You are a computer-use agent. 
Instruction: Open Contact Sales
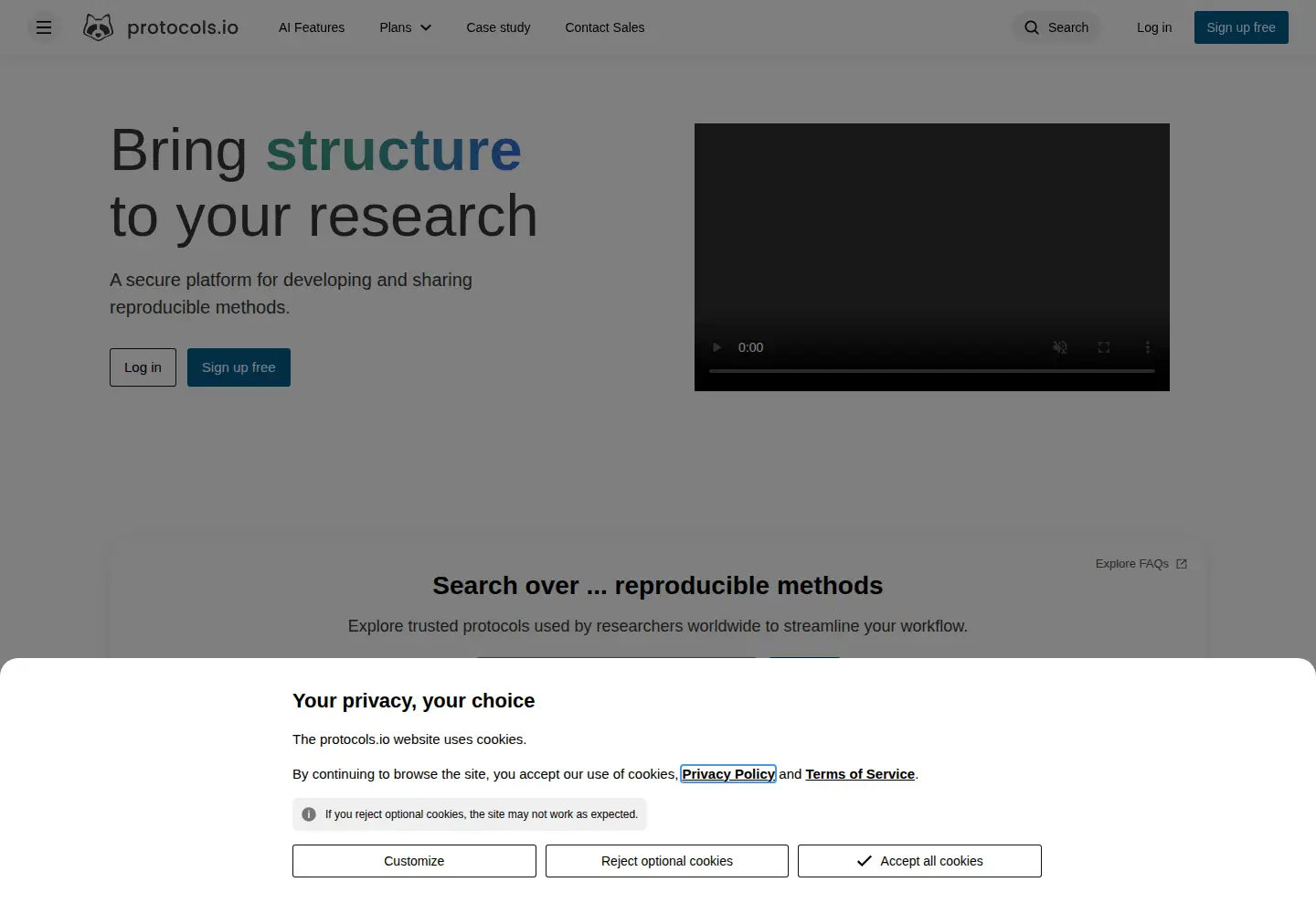click(605, 27)
